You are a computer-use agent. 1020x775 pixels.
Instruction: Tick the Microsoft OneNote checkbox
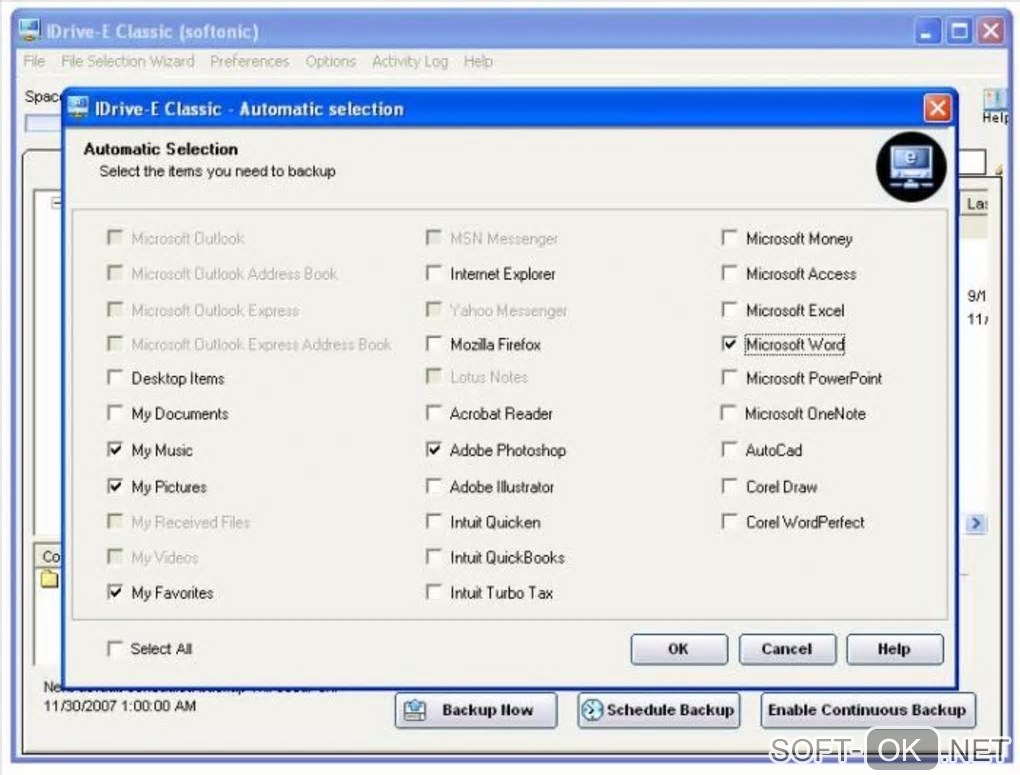coord(729,413)
